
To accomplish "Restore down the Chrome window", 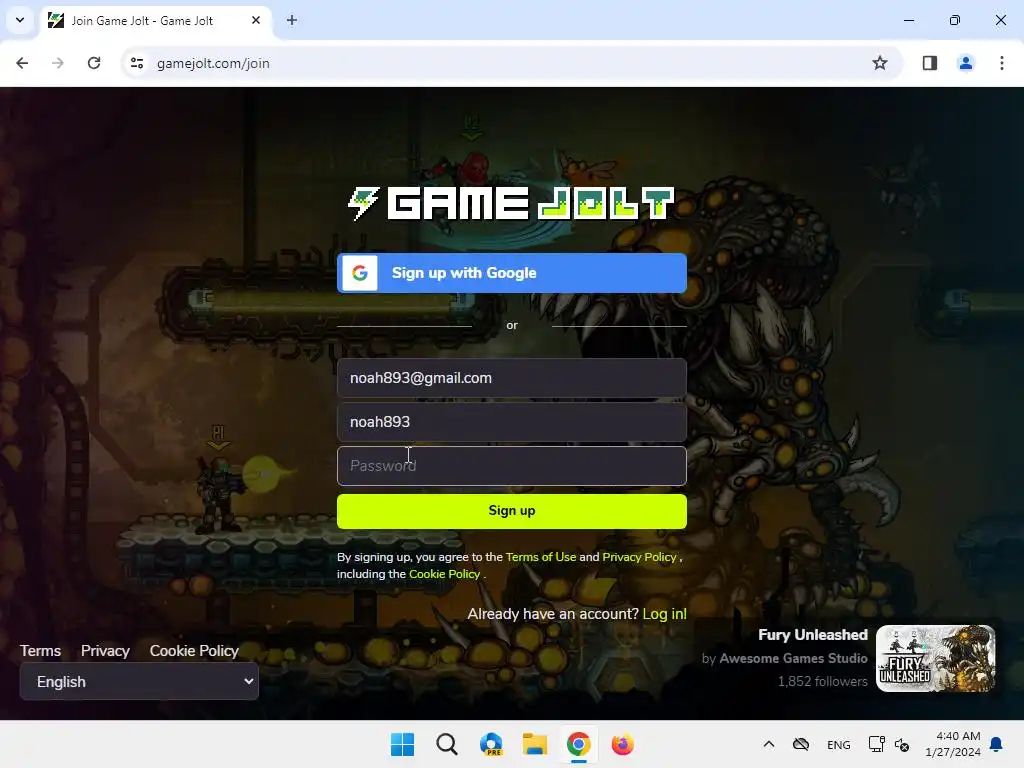I will coord(954,20).
